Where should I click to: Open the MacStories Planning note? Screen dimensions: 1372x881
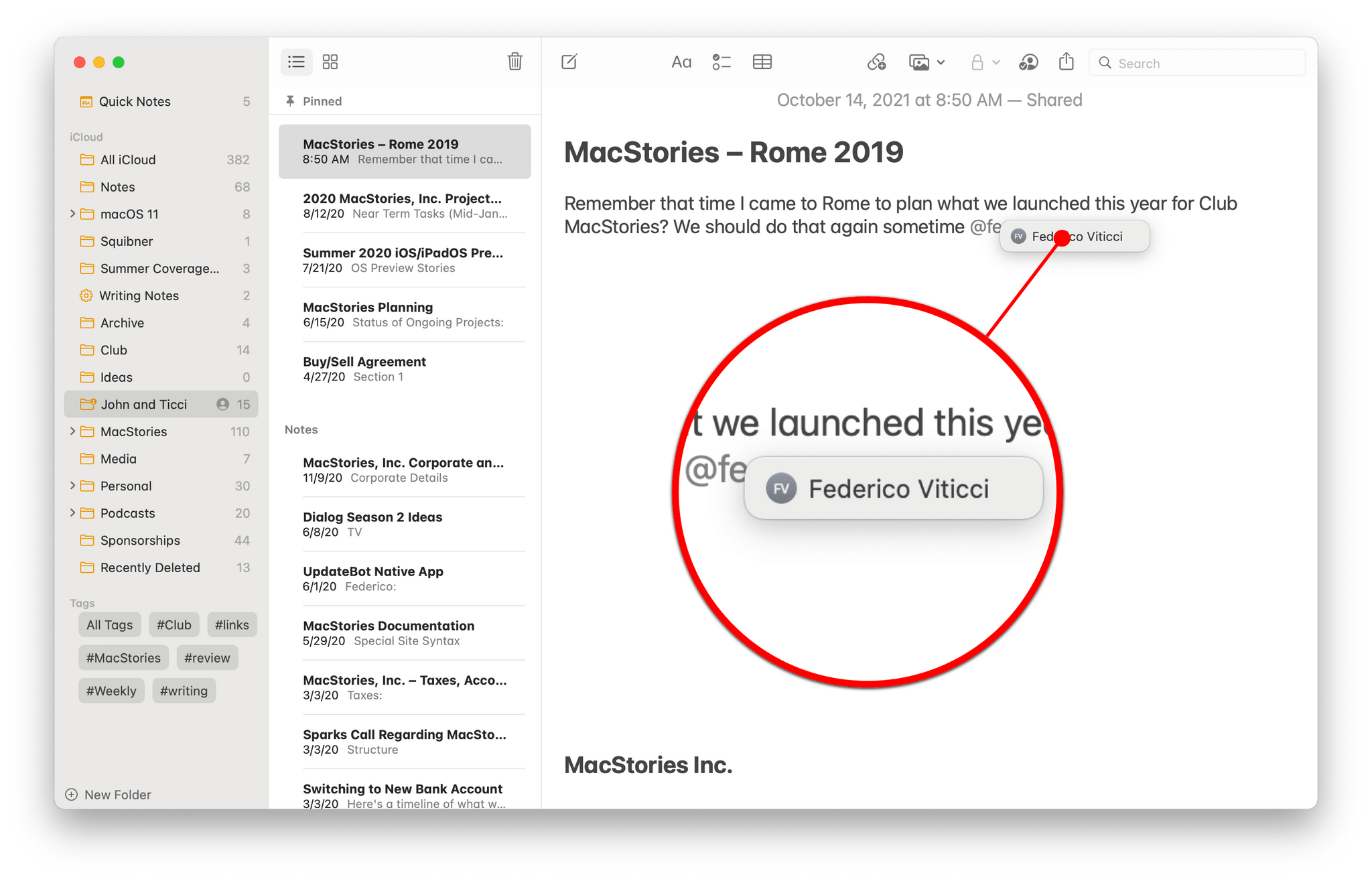click(x=405, y=314)
